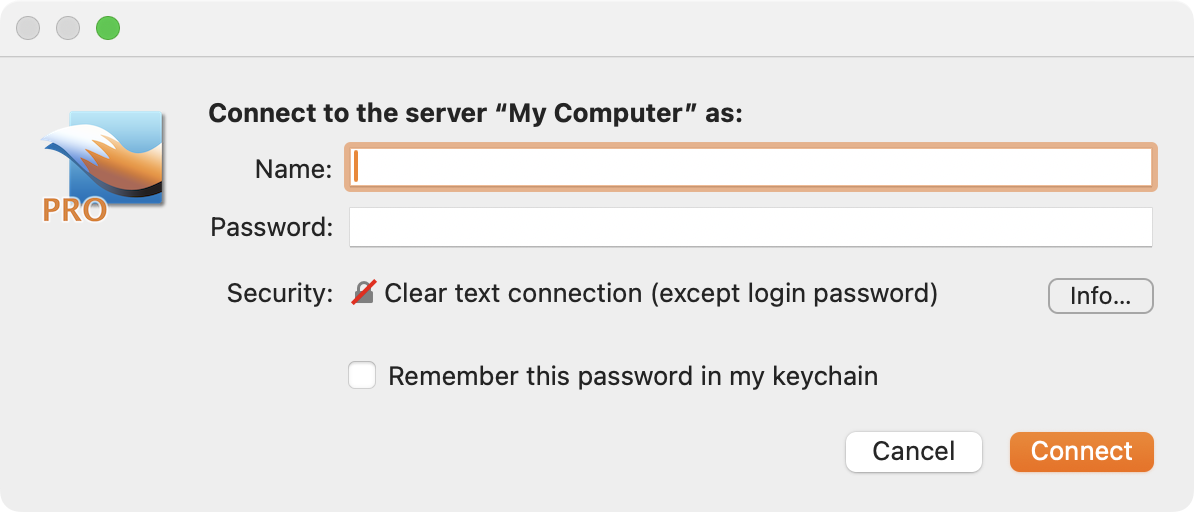Viewport: 1194px width, 512px height.
Task: Focus the Name text field
Action: [x=750, y=168]
